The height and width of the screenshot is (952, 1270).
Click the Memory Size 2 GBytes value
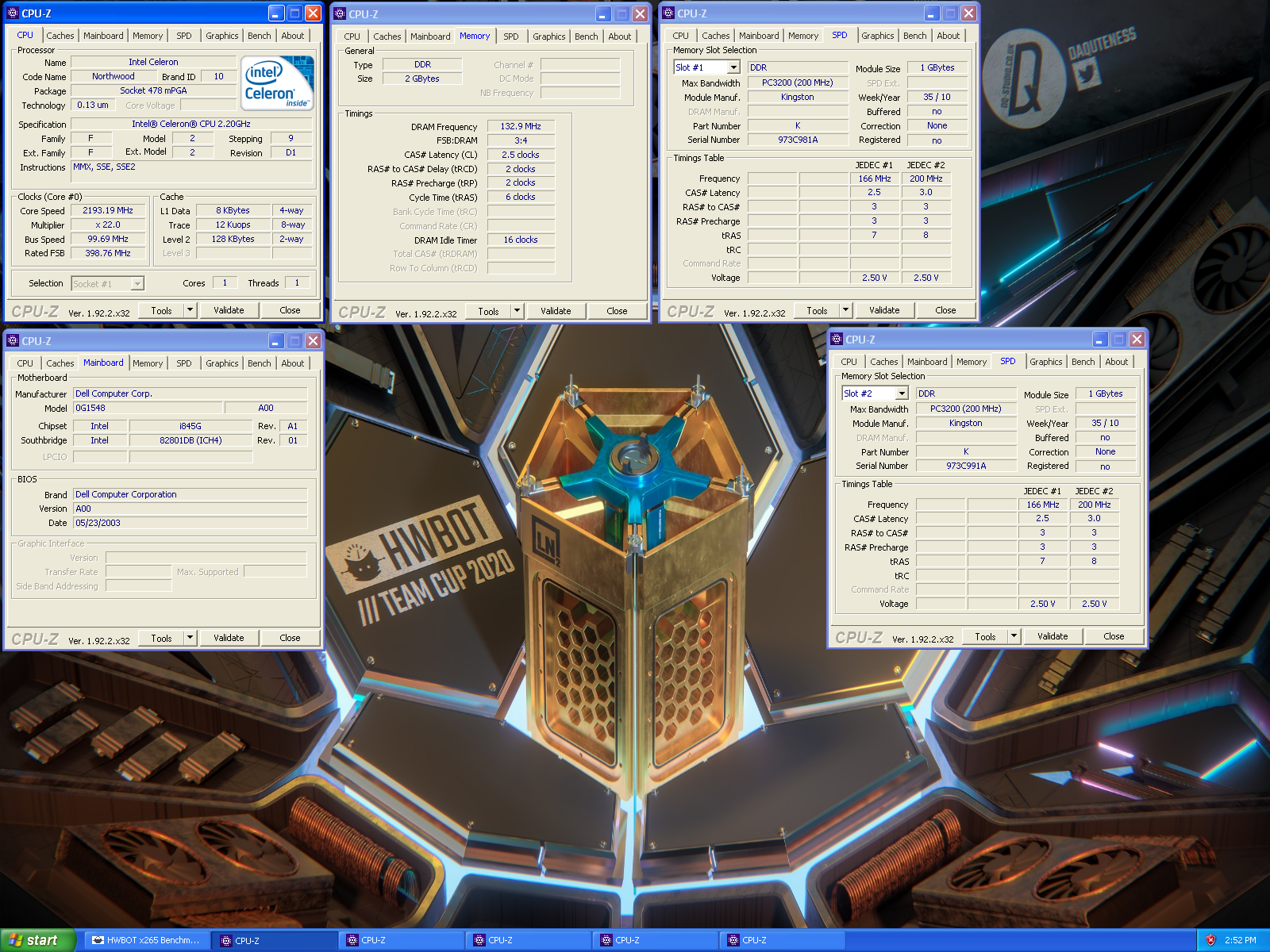pyautogui.click(x=422, y=79)
